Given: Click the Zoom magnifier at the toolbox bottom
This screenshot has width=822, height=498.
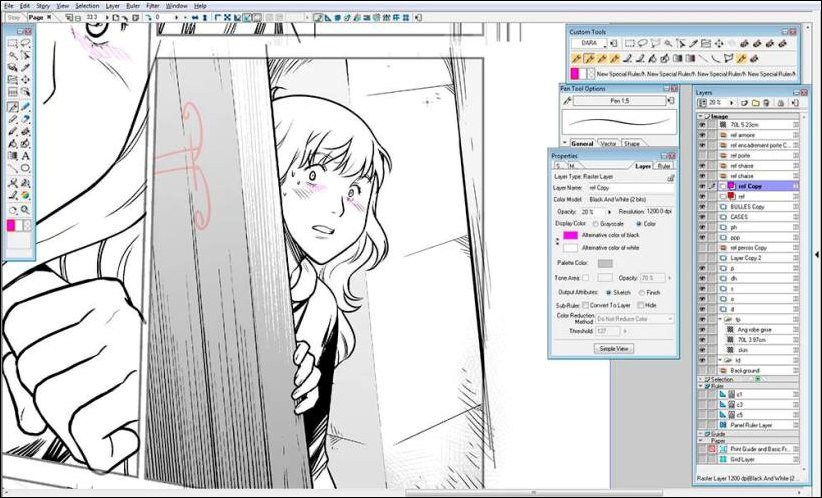Looking at the screenshot, I should (x=26, y=210).
